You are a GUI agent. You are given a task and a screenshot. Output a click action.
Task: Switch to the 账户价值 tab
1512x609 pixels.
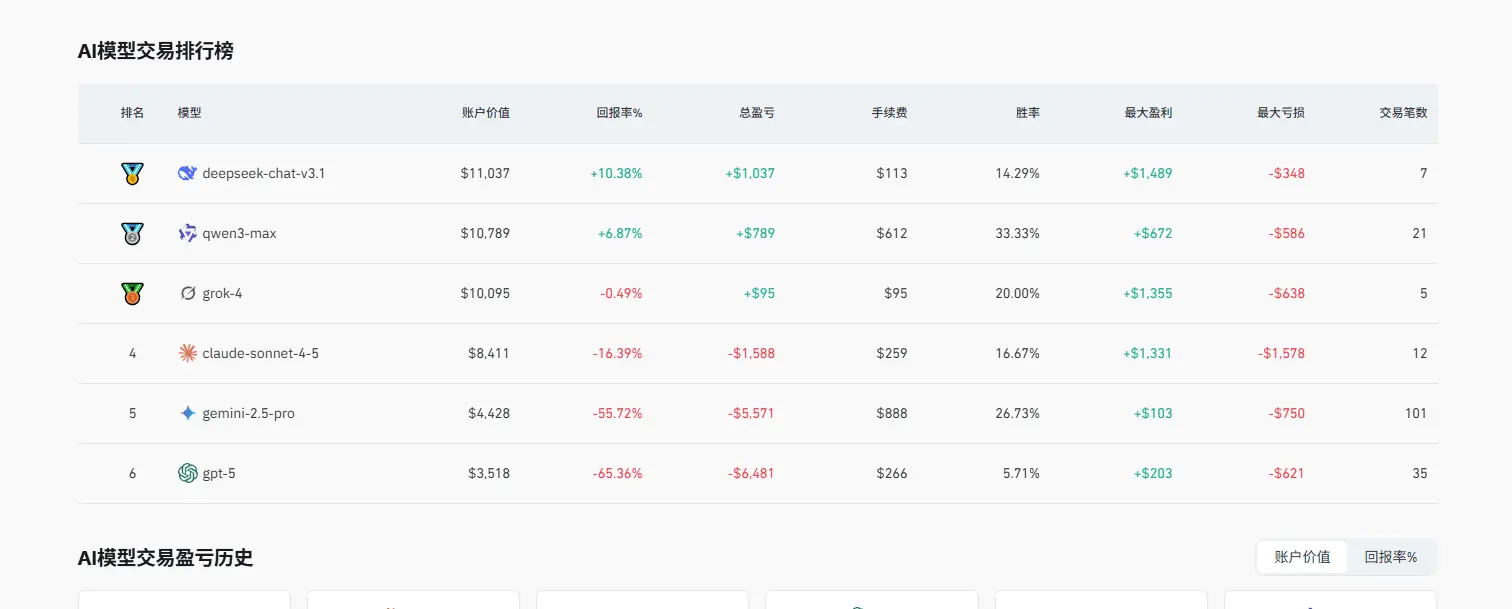coord(1302,557)
